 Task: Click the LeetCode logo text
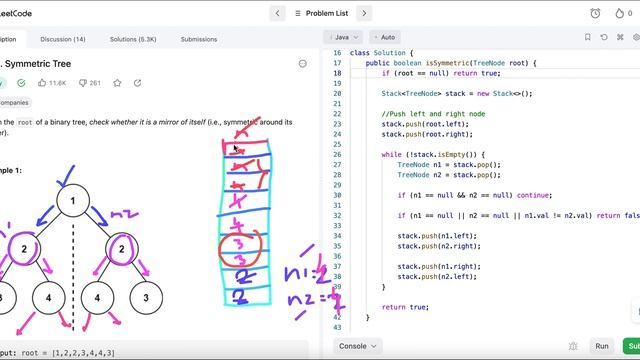16,13
